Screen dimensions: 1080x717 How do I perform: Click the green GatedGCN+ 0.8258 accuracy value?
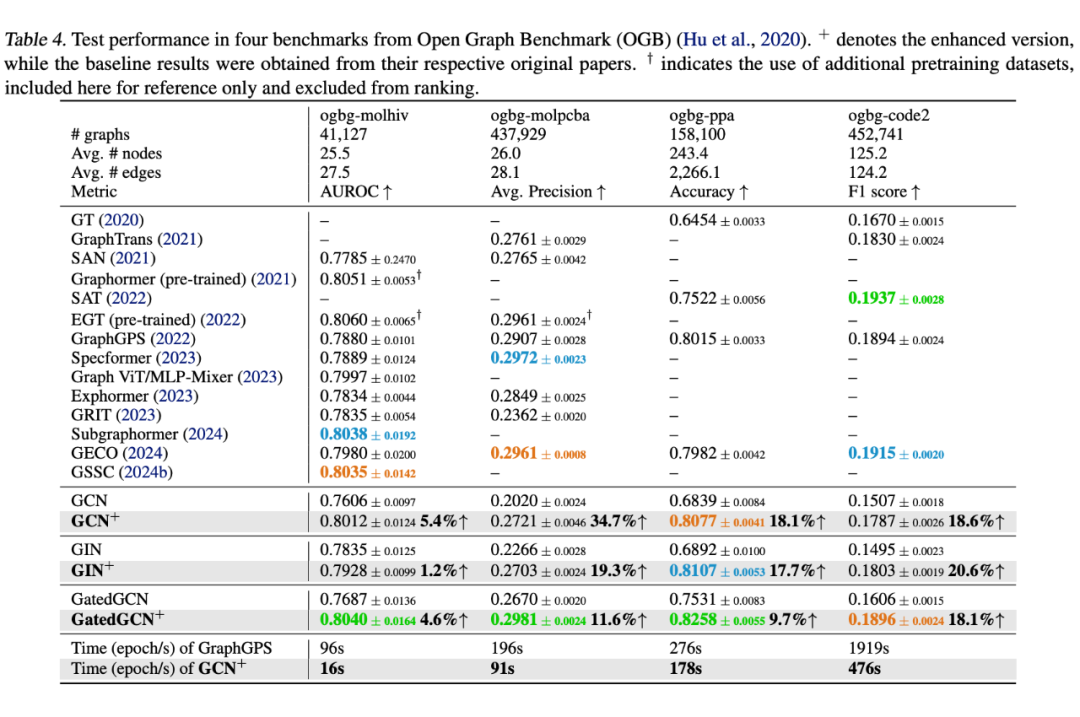(693, 619)
